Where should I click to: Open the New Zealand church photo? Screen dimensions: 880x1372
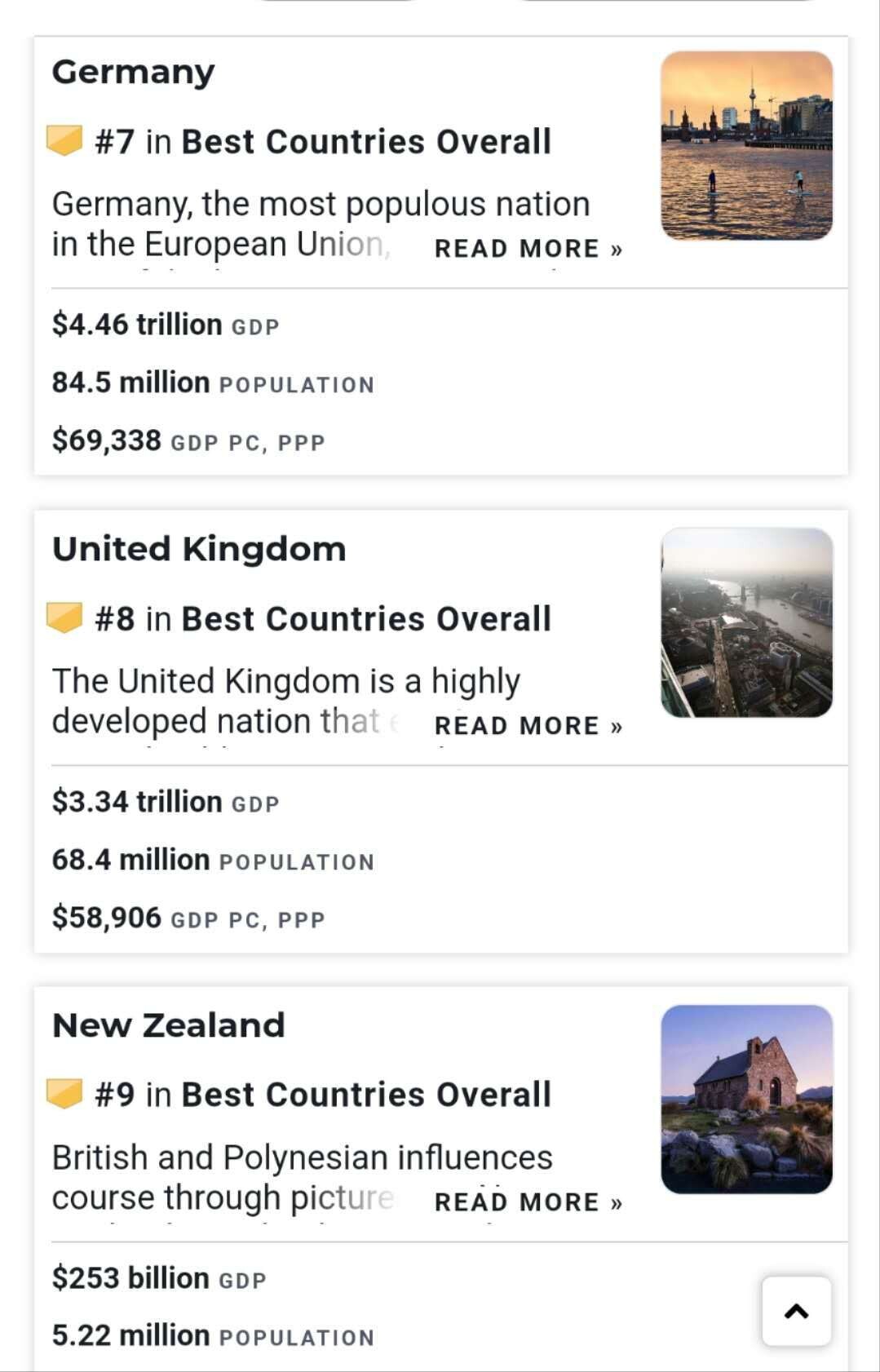pos(746,1099)
